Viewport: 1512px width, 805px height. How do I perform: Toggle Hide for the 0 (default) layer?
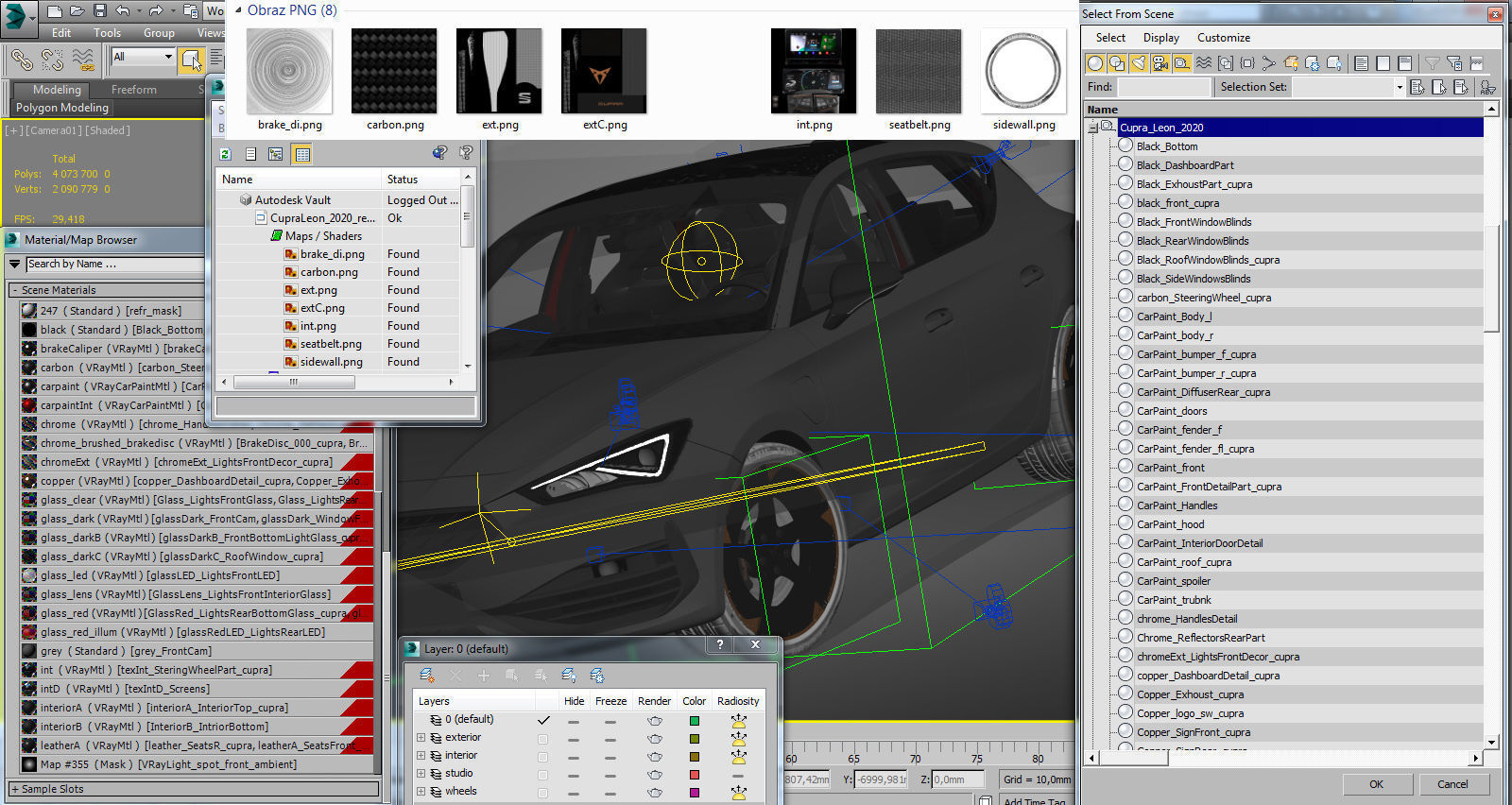(x=574, y=721)
